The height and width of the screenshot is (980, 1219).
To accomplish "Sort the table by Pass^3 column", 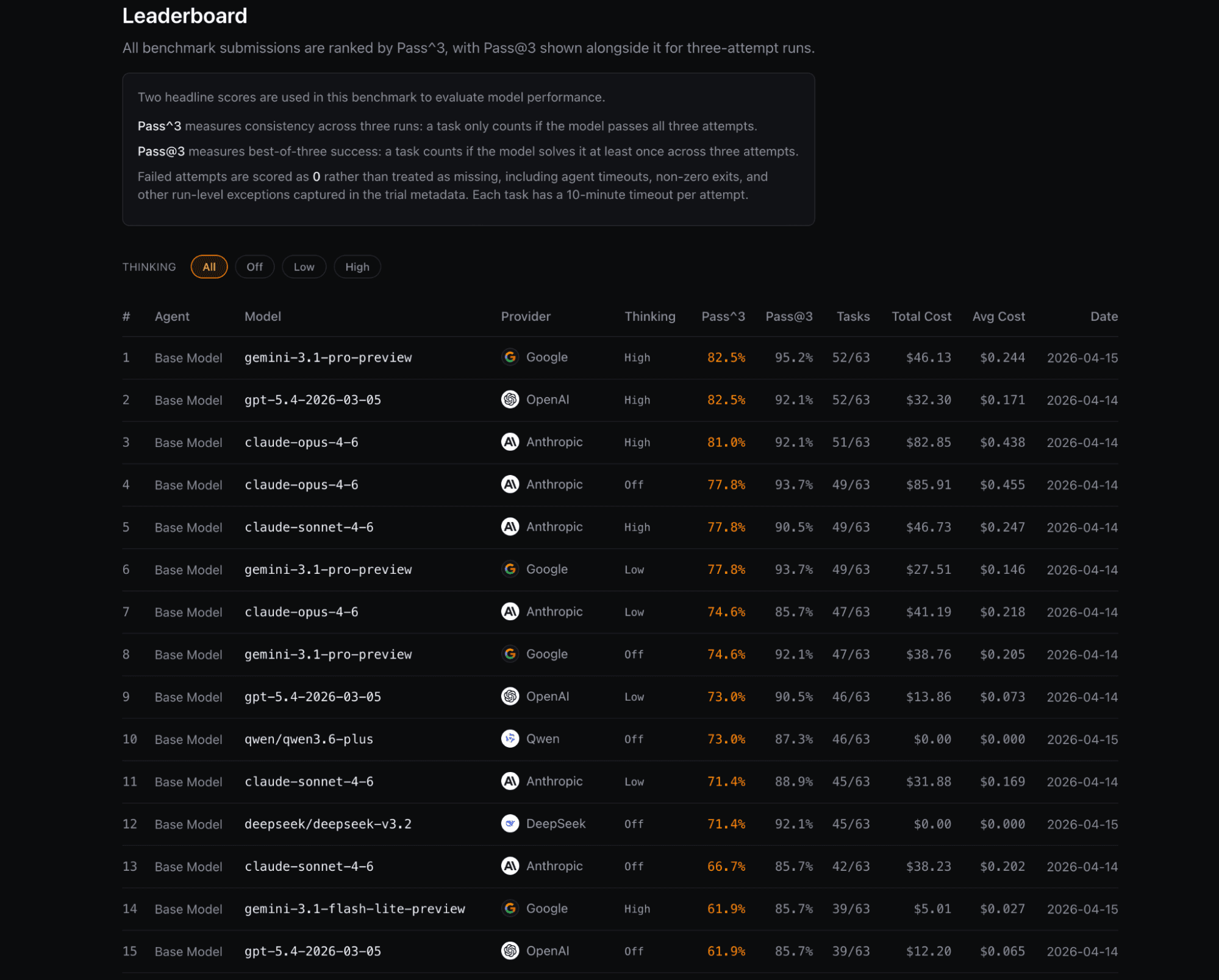I will coord(723,317).
